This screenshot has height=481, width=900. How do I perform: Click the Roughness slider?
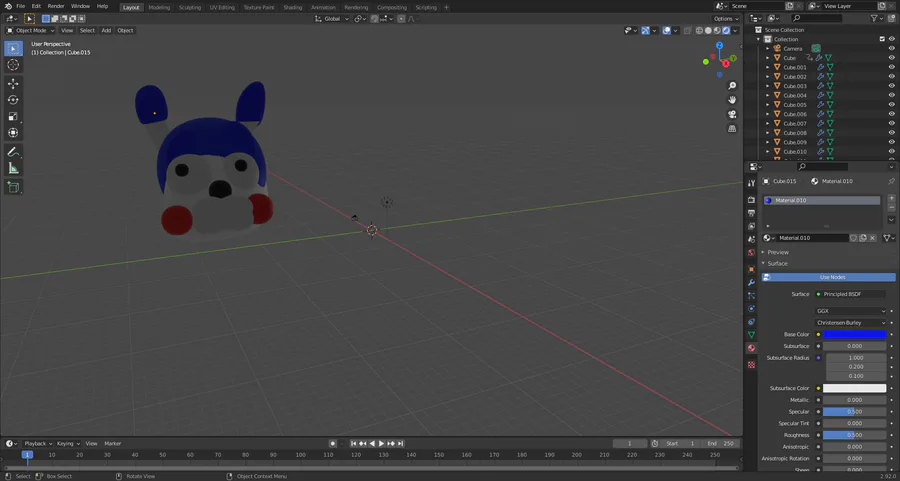tap(854, 435)
